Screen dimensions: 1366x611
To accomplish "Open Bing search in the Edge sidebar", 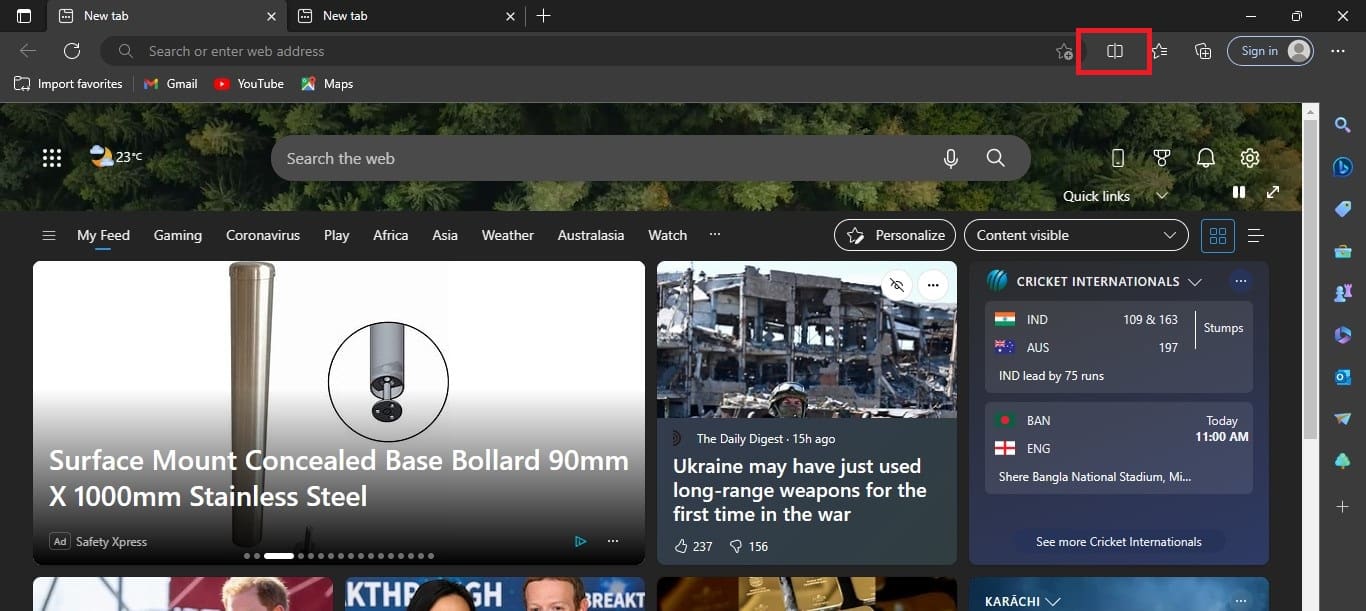I will (x=1343, y=125).
